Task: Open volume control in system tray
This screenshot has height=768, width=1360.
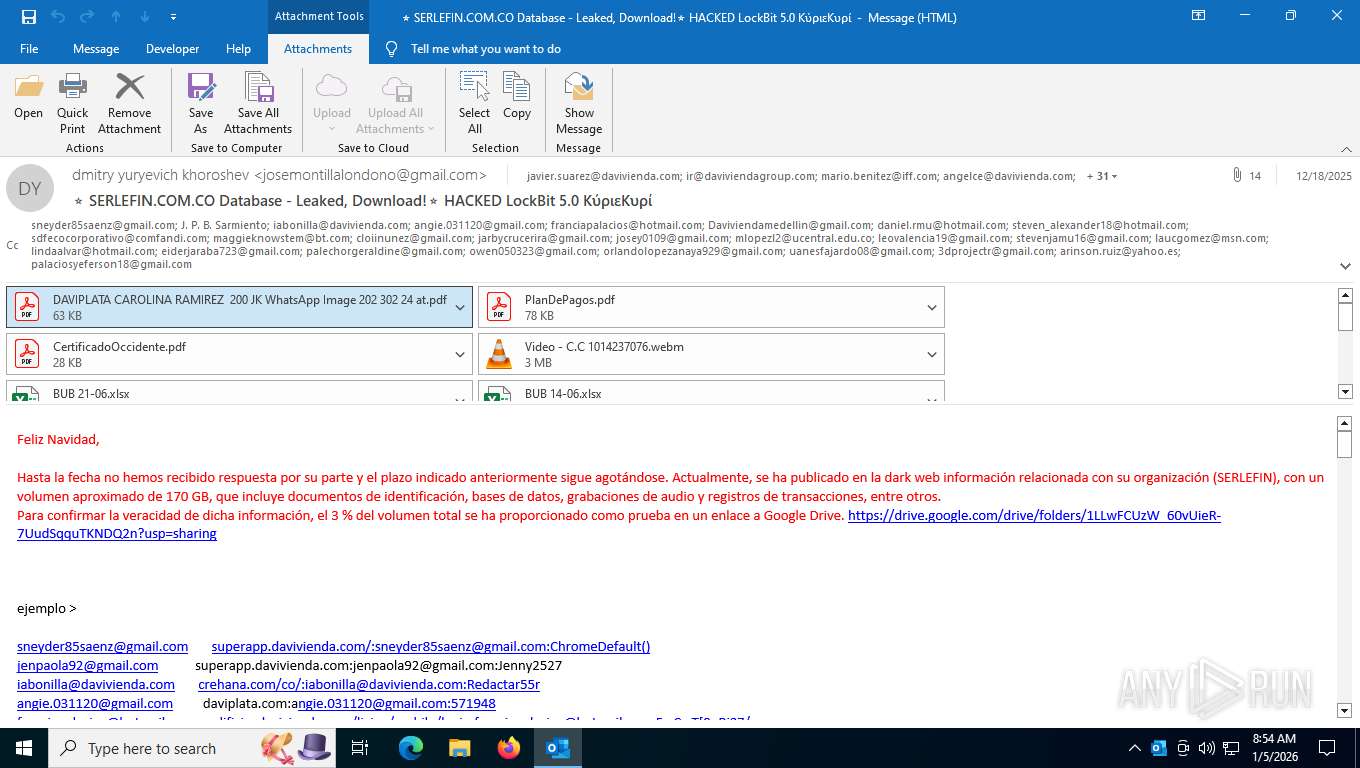Action: [x=1207, y=748]
